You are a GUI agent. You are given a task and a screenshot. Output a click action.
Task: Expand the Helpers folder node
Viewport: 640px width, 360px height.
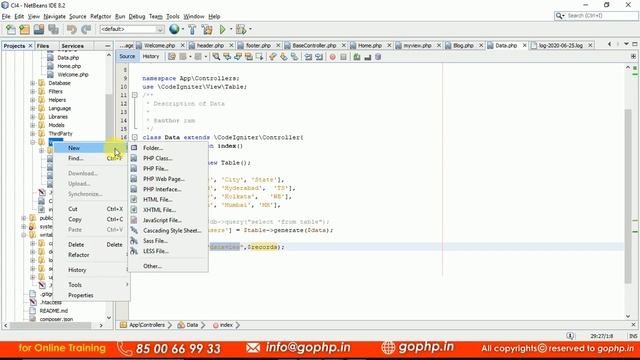(x=33, y=100)
